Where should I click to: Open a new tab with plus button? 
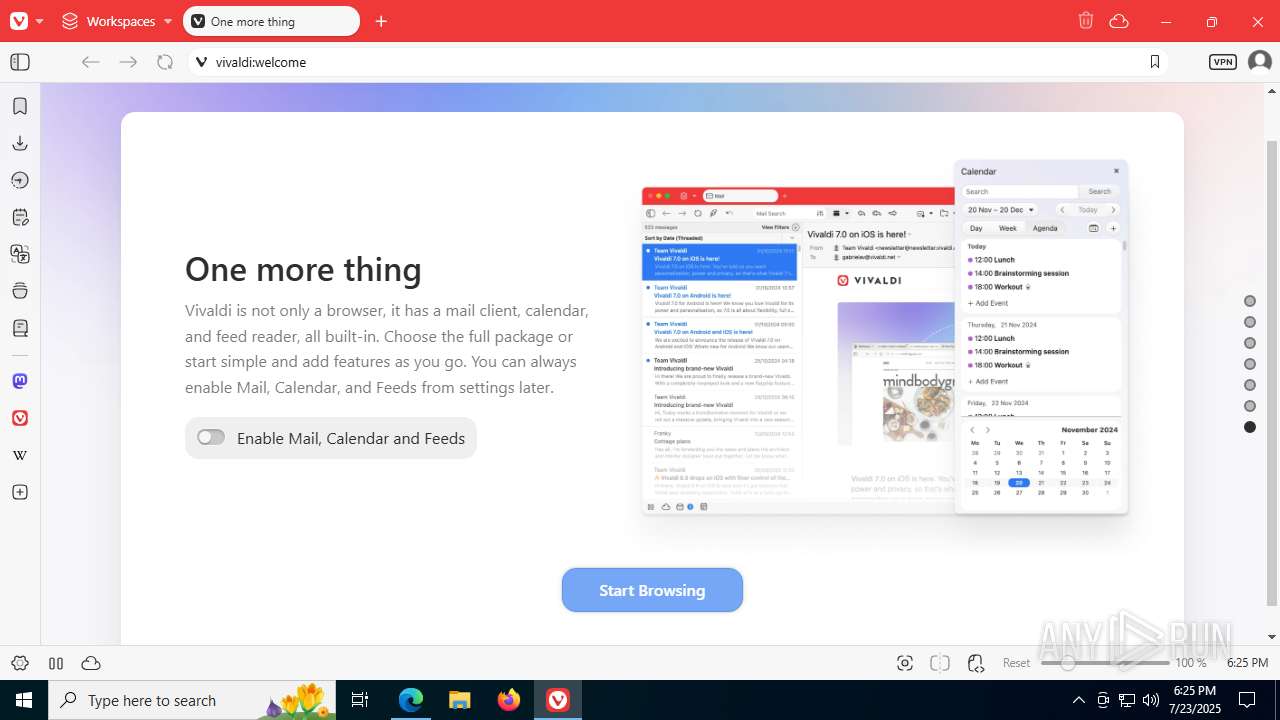[381, 21]
